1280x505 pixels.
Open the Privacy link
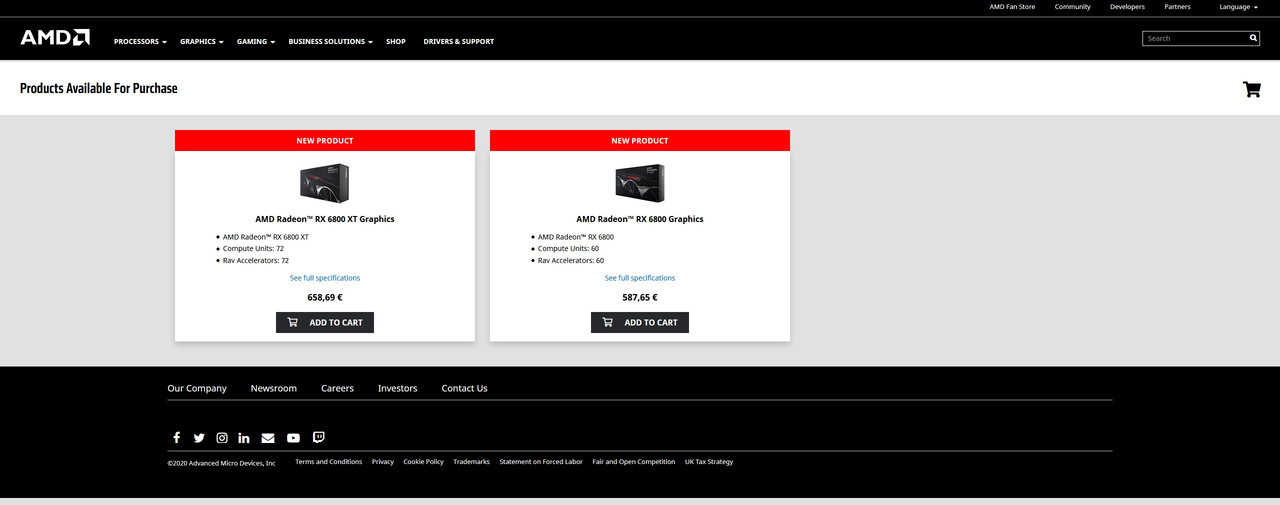[383, 462]
